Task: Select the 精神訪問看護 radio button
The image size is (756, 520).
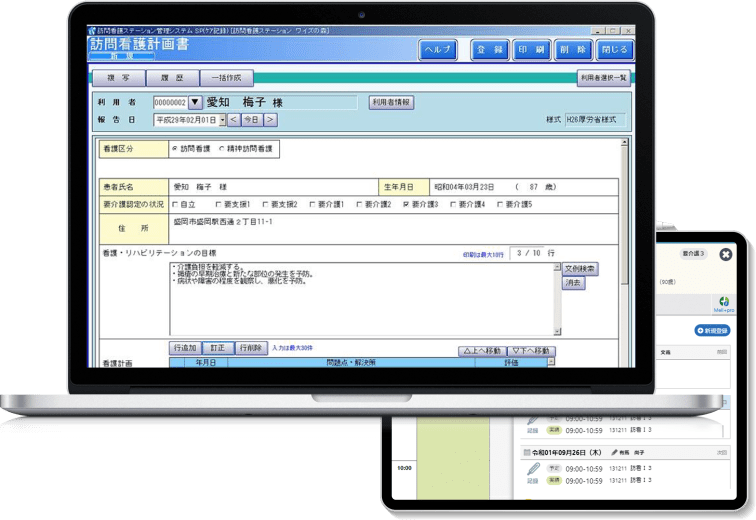Action: pyautogui.click(x=222, y=149)
